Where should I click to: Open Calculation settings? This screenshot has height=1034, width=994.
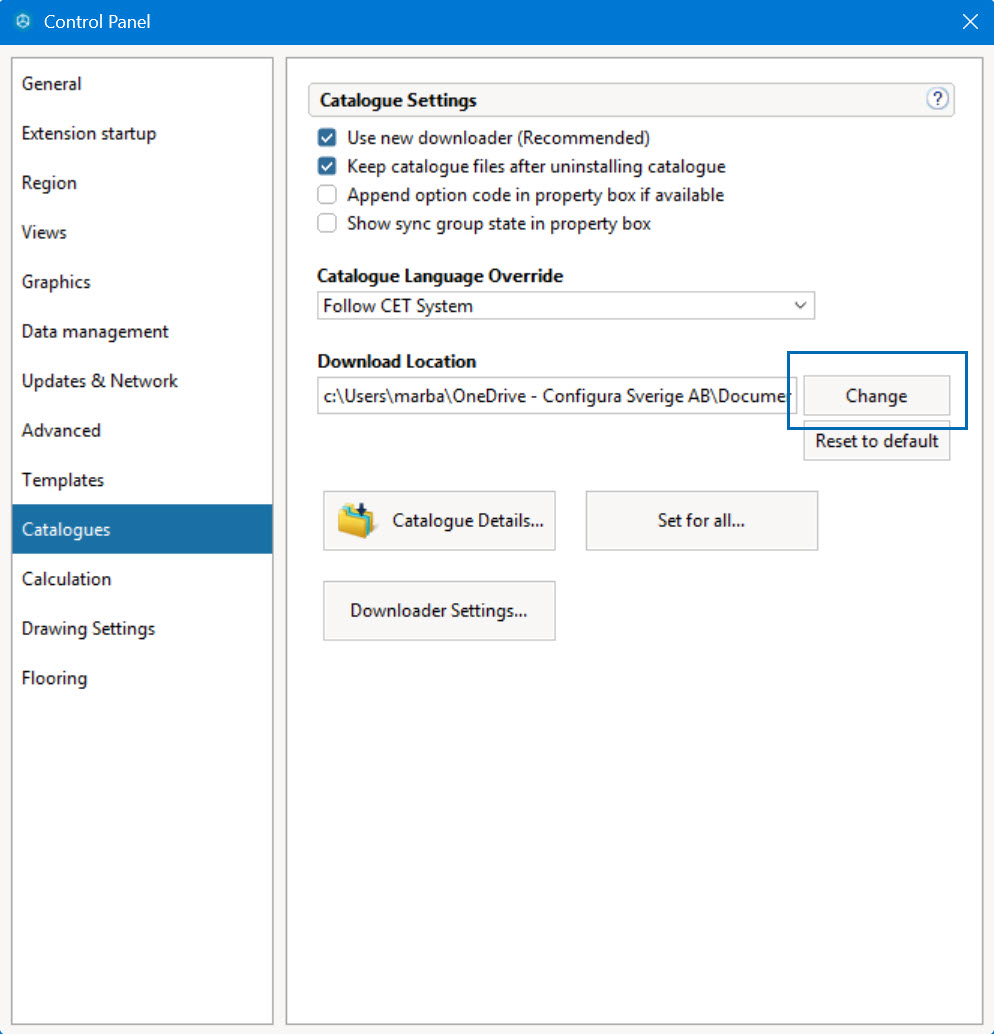142,578
